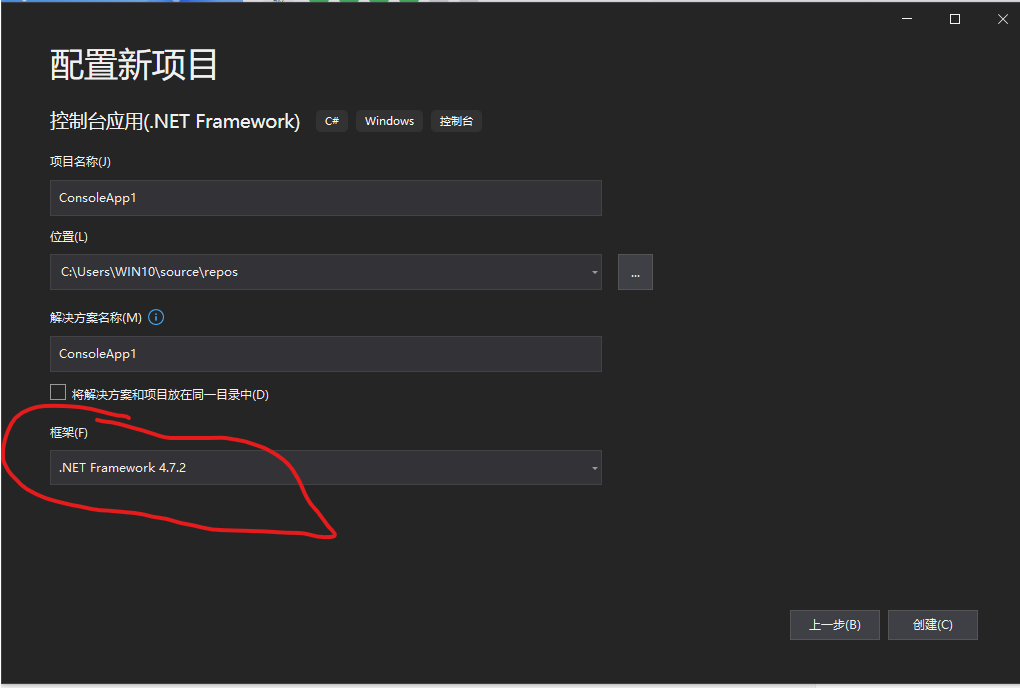Click the C# tag

[332, 121]
